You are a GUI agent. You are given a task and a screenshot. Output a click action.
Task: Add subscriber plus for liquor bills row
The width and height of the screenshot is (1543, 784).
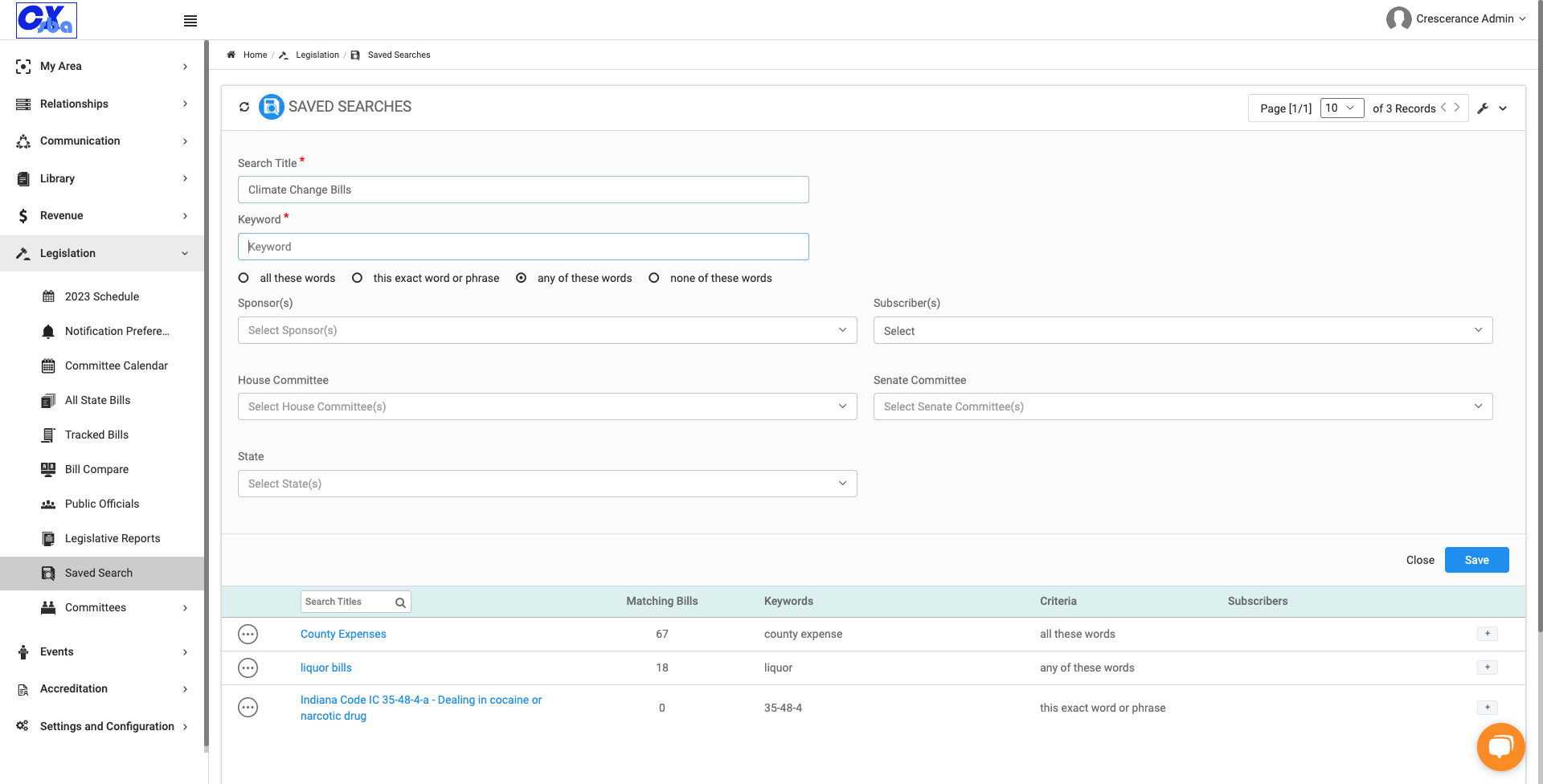click(x=1488, y=668)
